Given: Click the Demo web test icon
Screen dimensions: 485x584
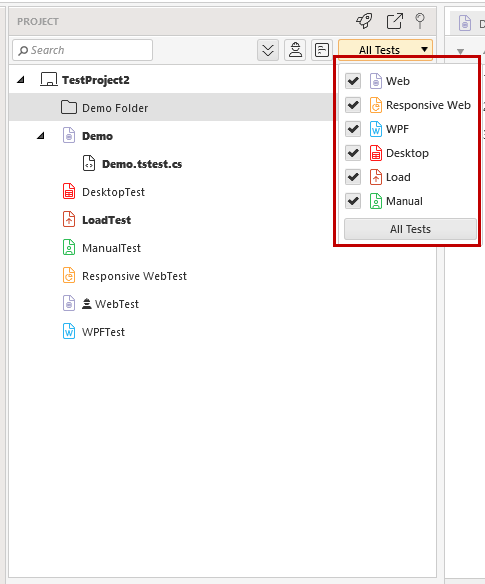Looking at the screenshot, I should pos(69,136).
